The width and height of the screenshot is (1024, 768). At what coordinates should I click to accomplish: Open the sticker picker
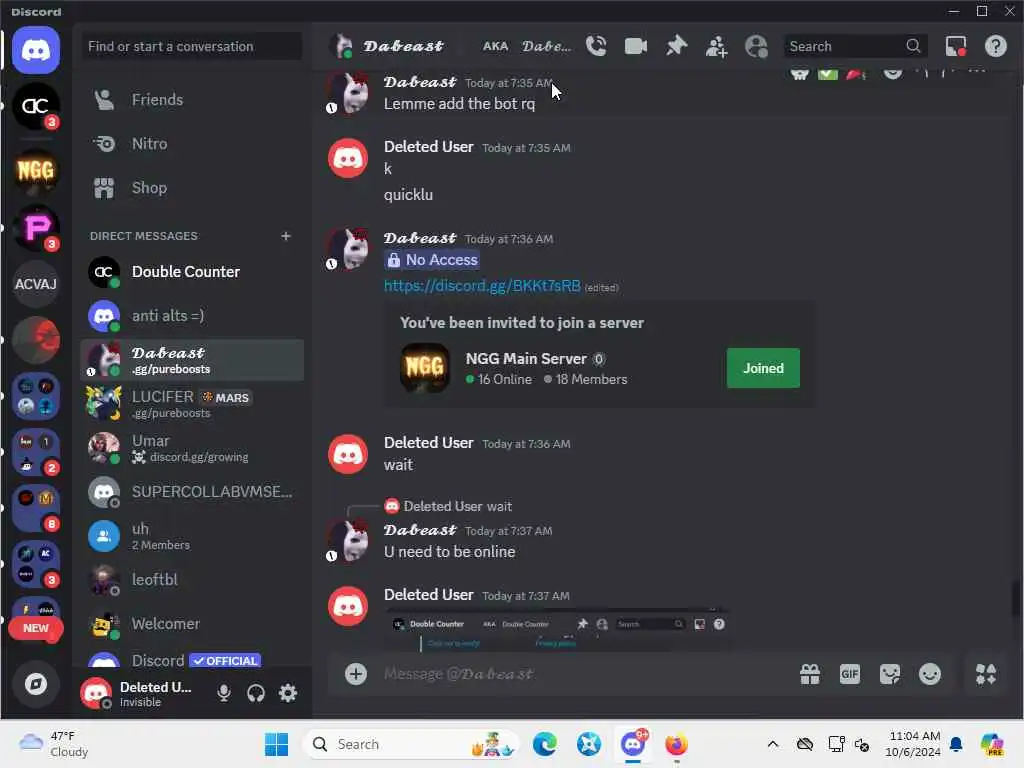889,674
